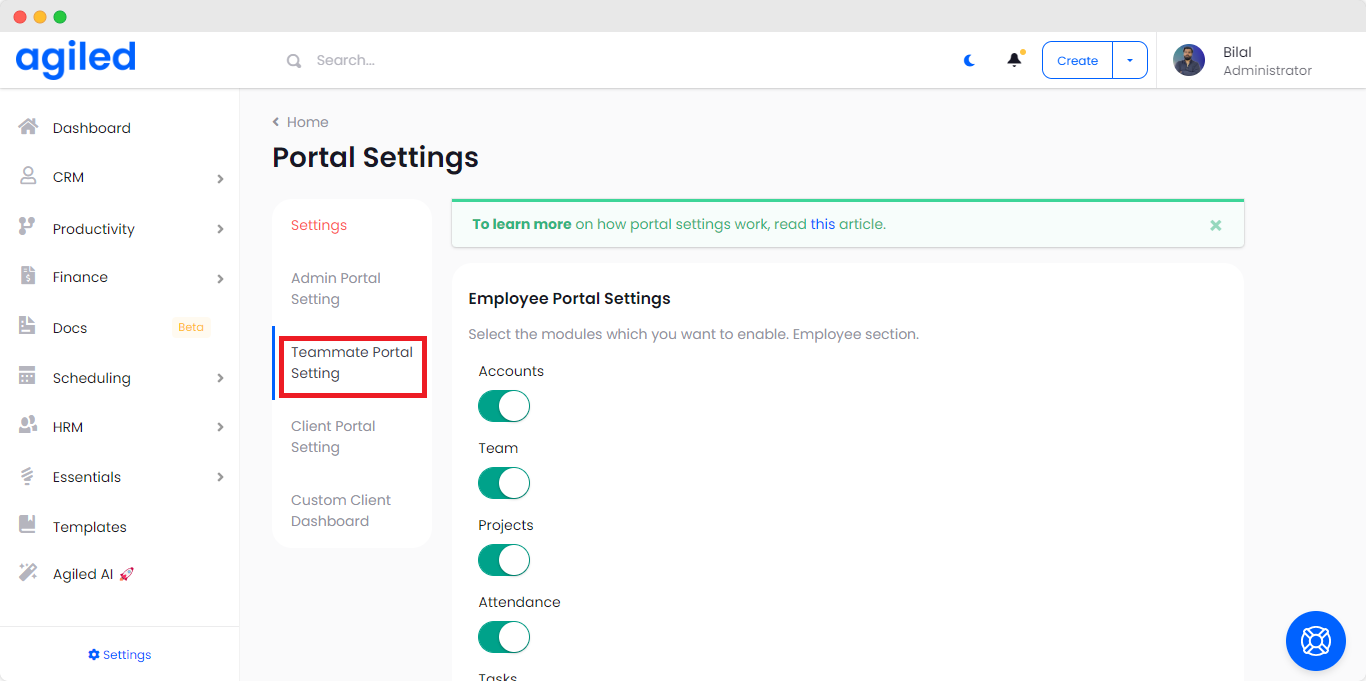The image size is (1366, 681).
Task: Open the Create button dropdown arrow
Action: click(1130, 60)
